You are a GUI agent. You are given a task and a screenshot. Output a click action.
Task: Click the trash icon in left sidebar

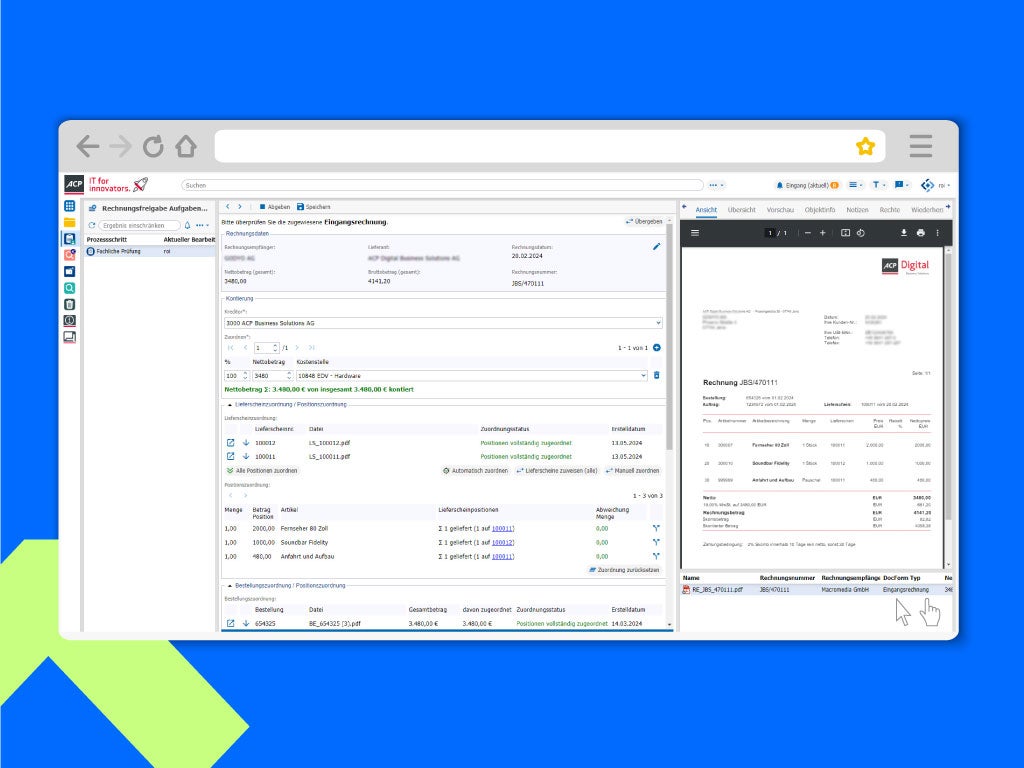click(x=69, y=304)
